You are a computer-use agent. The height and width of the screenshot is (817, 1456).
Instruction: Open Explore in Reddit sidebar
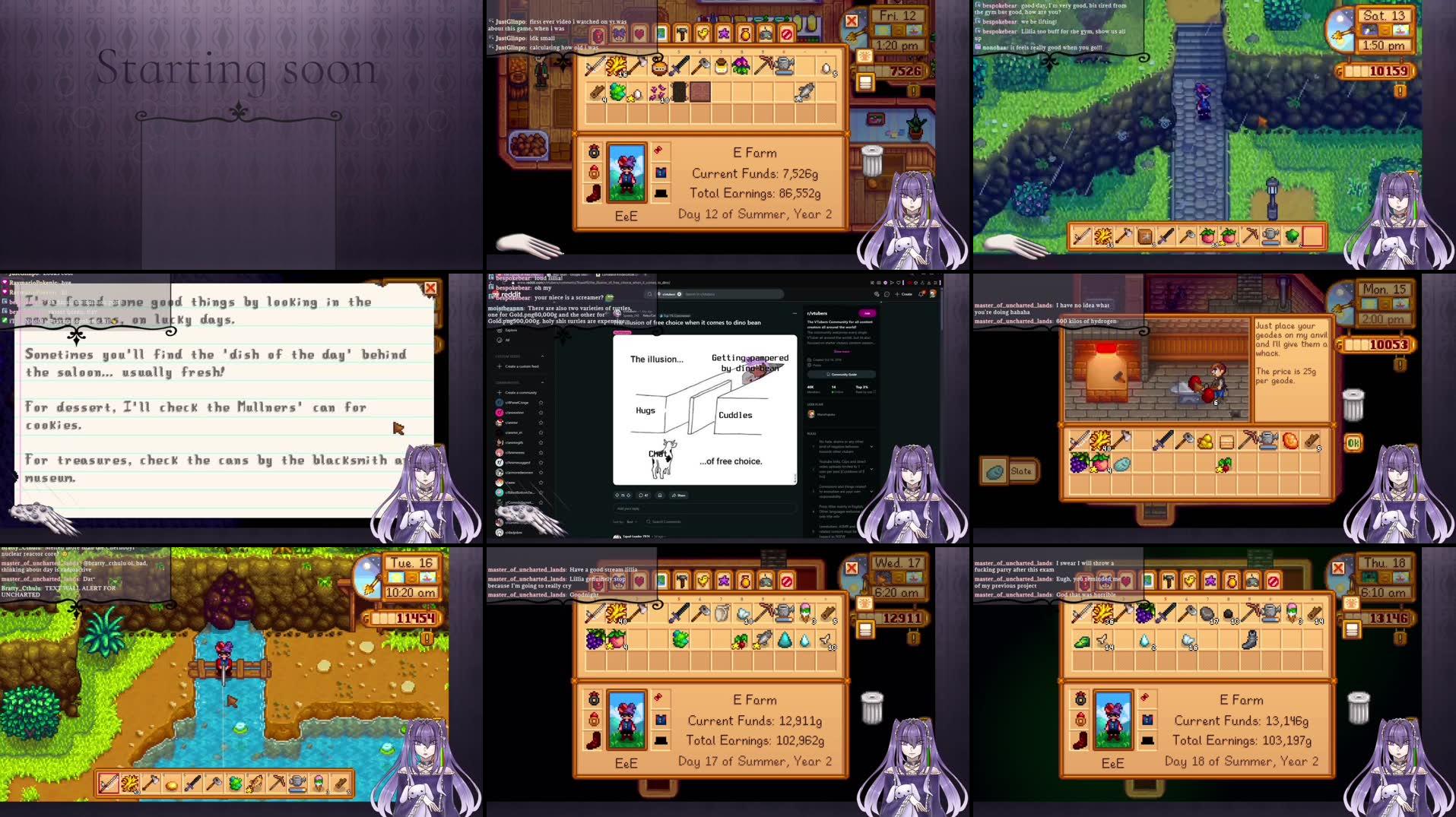507,331
